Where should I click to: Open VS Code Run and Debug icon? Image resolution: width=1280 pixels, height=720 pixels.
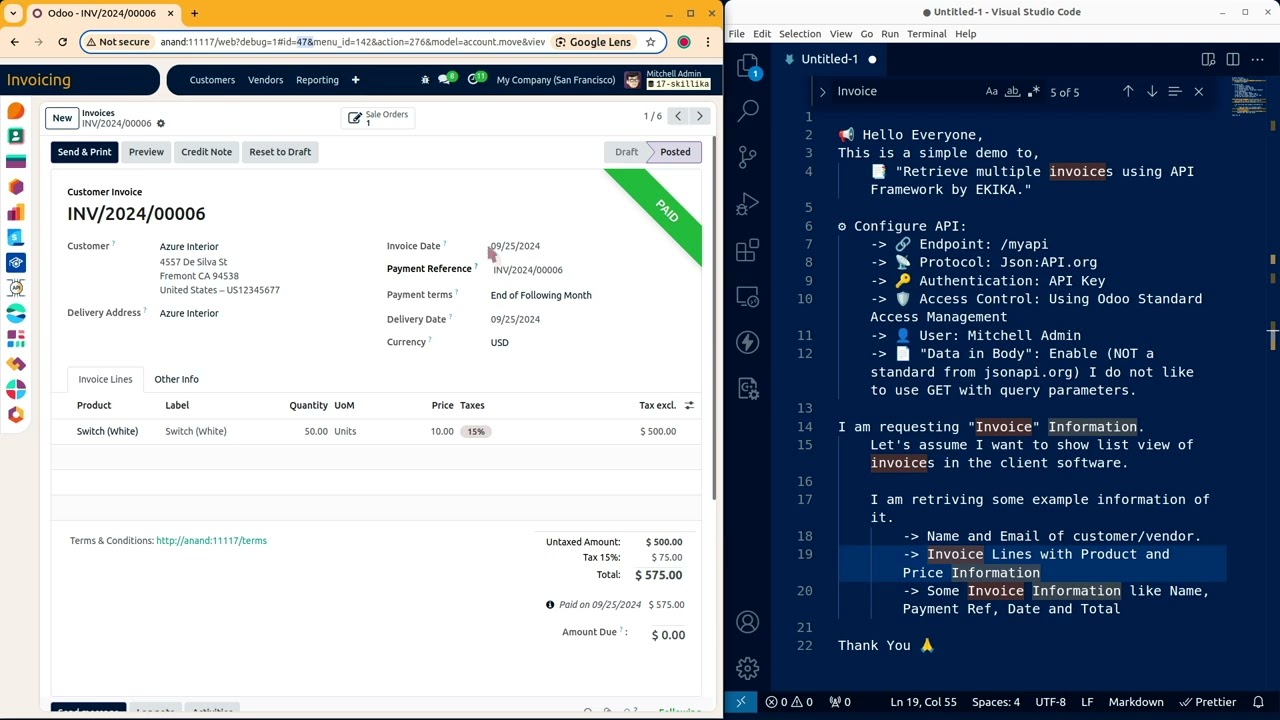click(748, 204)
